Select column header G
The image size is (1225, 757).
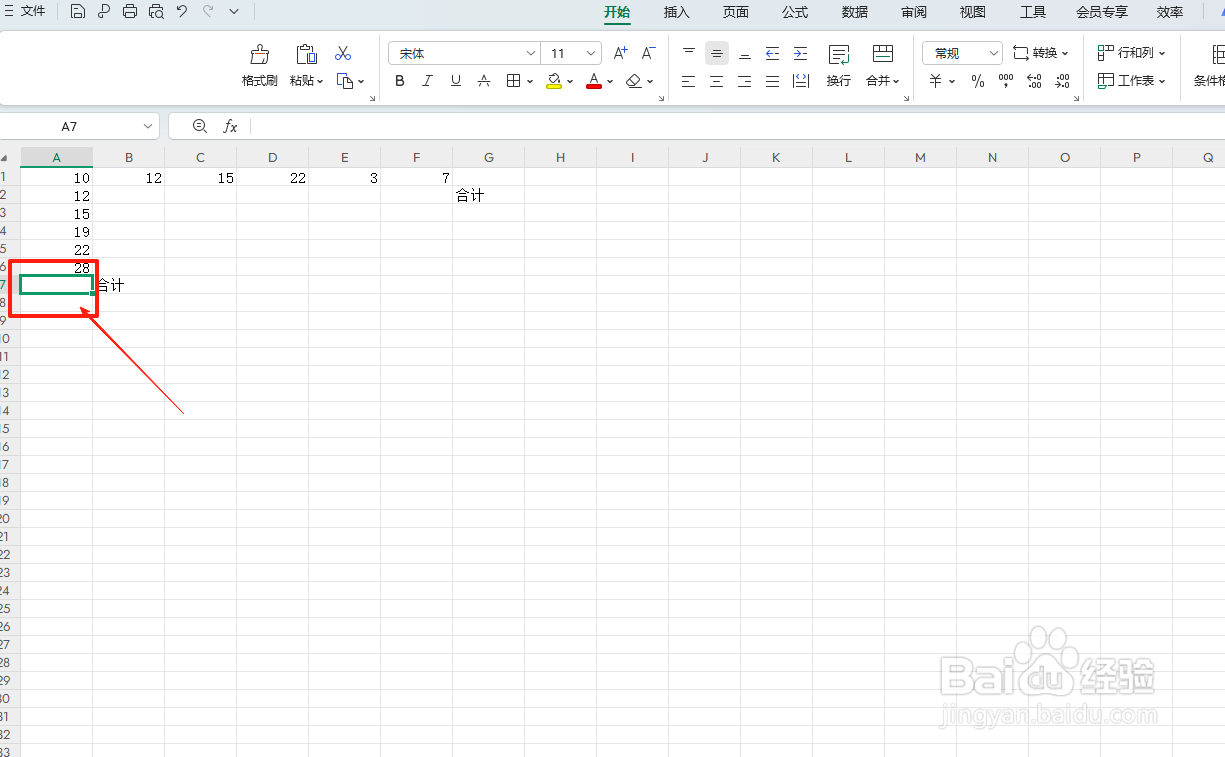click(x=488, y=157)
